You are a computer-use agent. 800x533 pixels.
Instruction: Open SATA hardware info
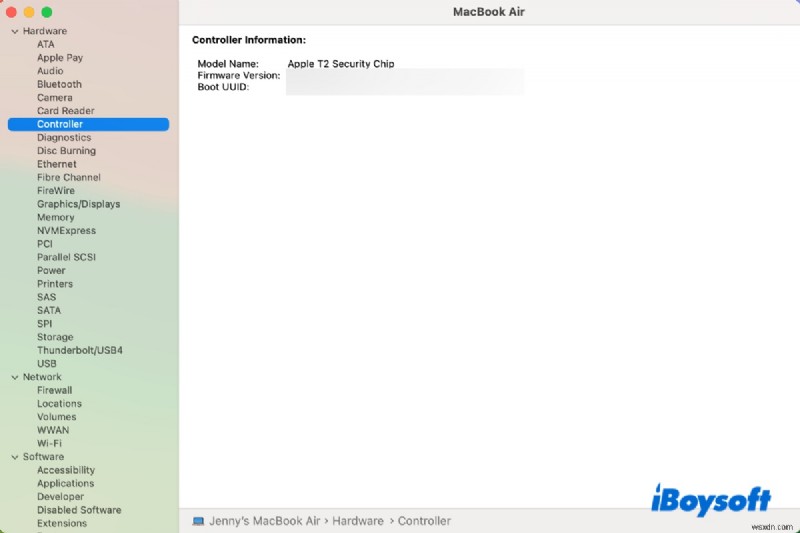[48, 310]
